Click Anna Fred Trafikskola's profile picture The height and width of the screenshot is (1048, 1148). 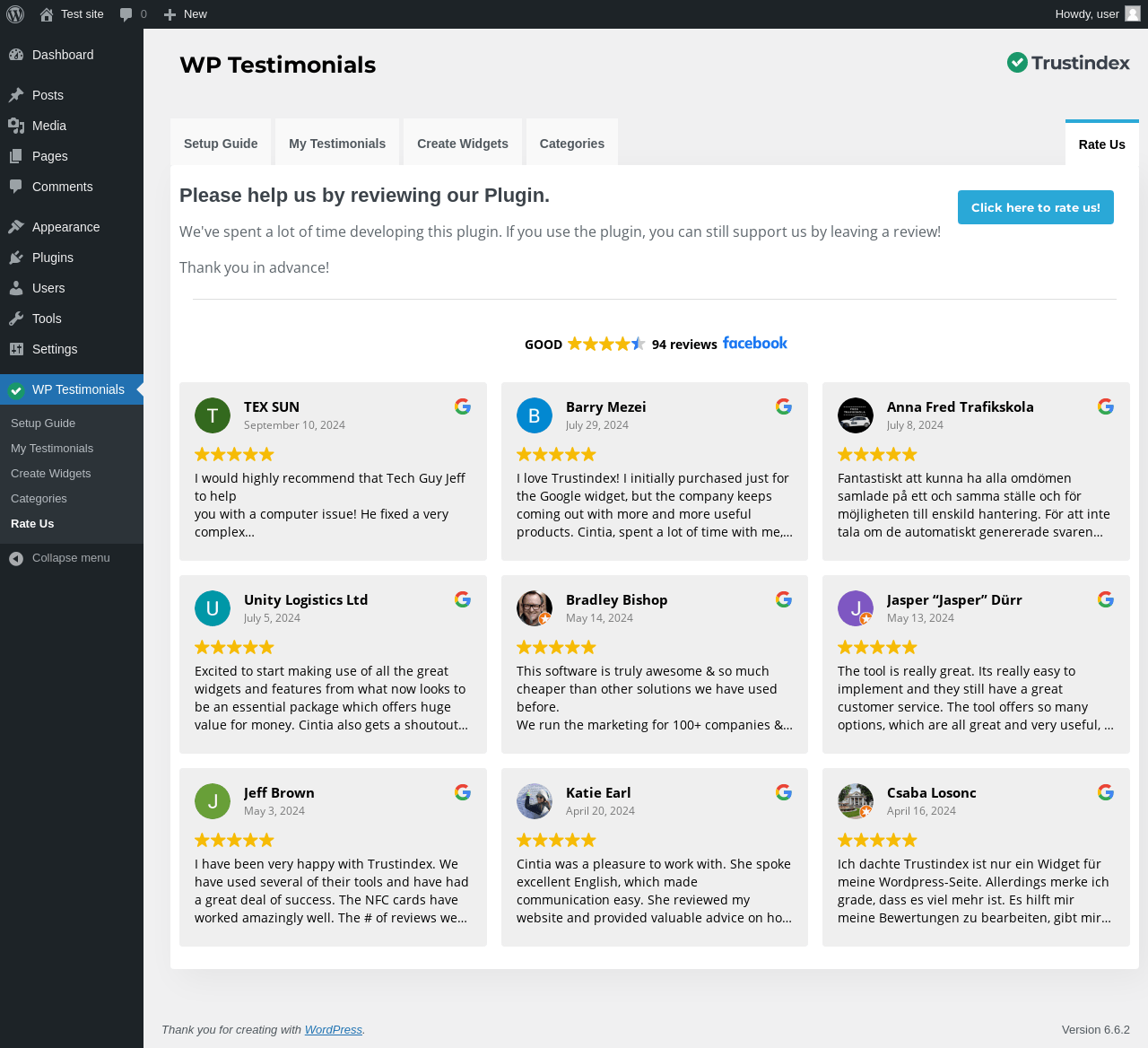point(856,415)
